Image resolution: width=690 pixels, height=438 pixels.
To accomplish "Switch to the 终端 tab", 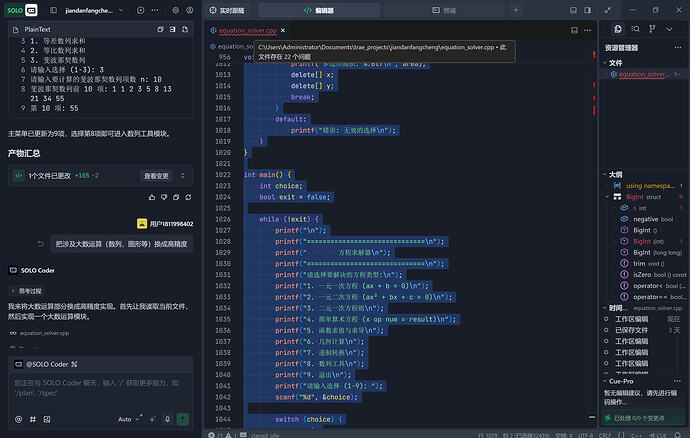I will (x=444, y=10).
